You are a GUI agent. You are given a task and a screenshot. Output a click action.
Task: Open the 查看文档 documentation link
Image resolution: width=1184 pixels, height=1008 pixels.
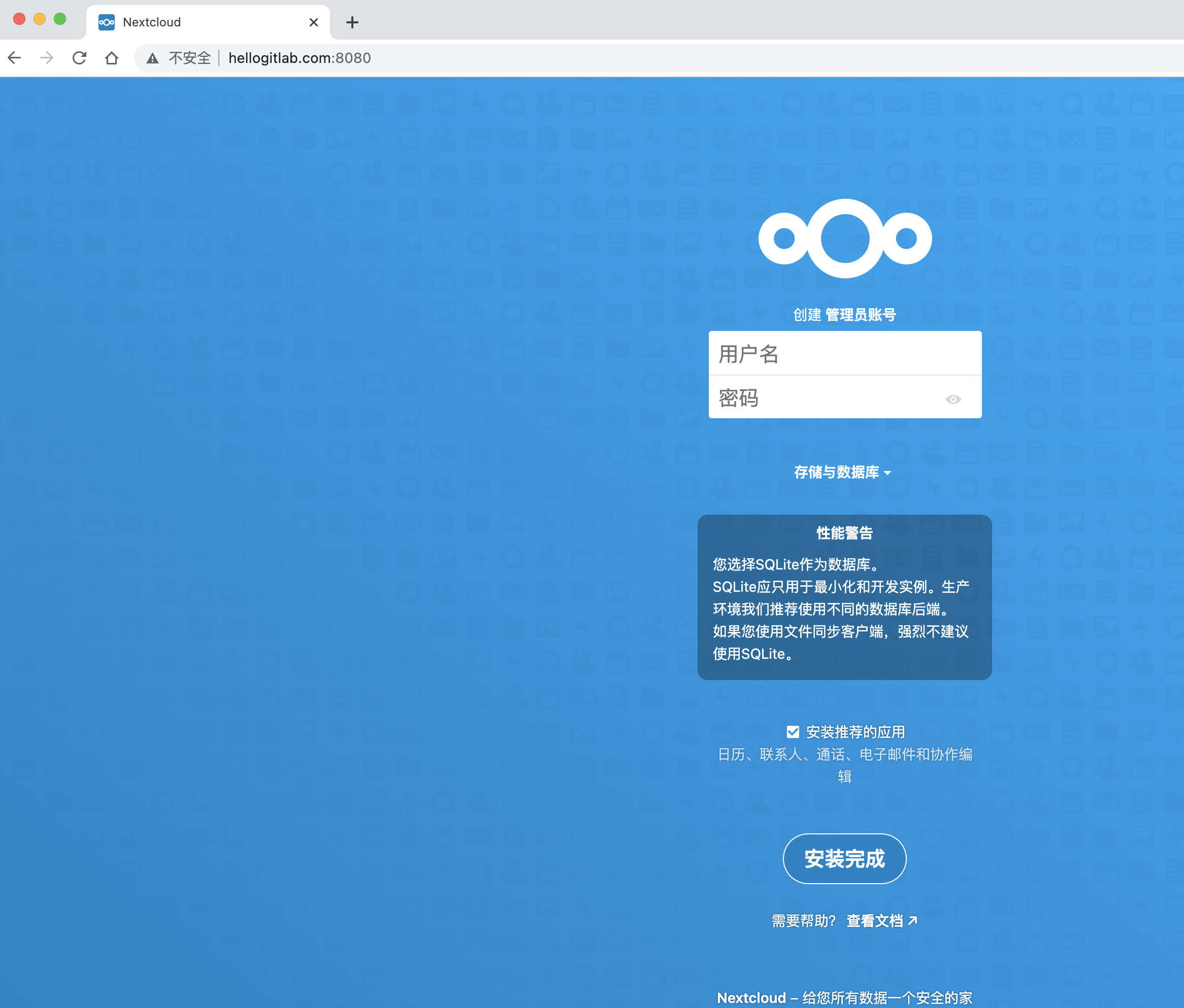click(x=882, y=921)
